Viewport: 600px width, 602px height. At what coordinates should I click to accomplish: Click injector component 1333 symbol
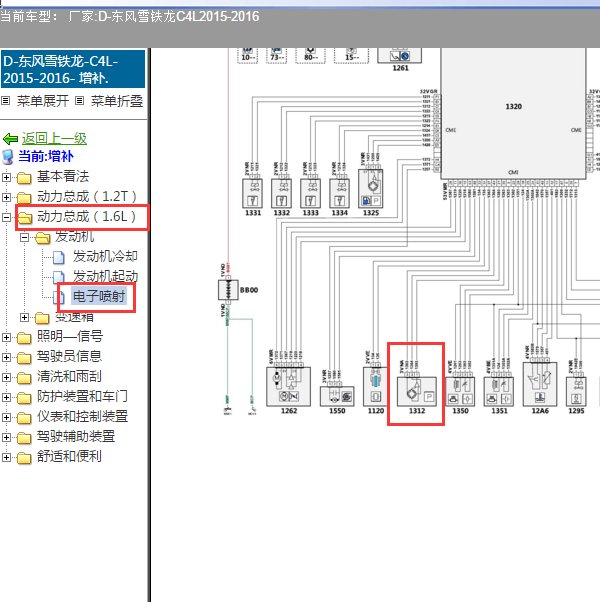click(x=311, y=193)
